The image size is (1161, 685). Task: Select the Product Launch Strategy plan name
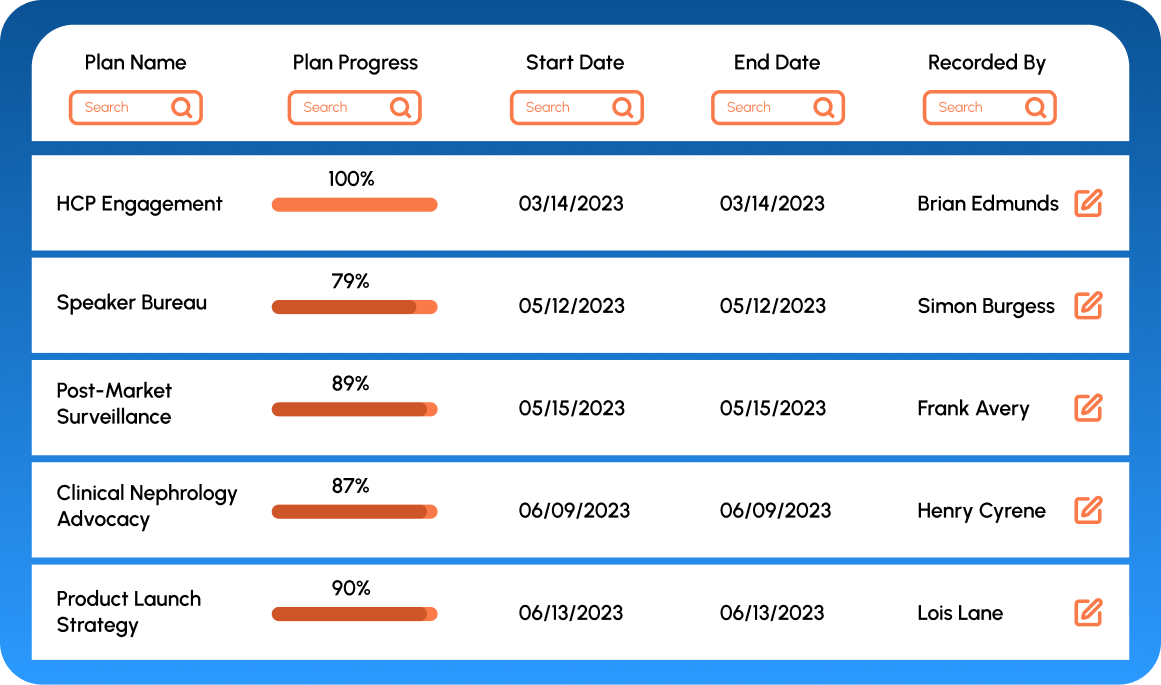128,612
